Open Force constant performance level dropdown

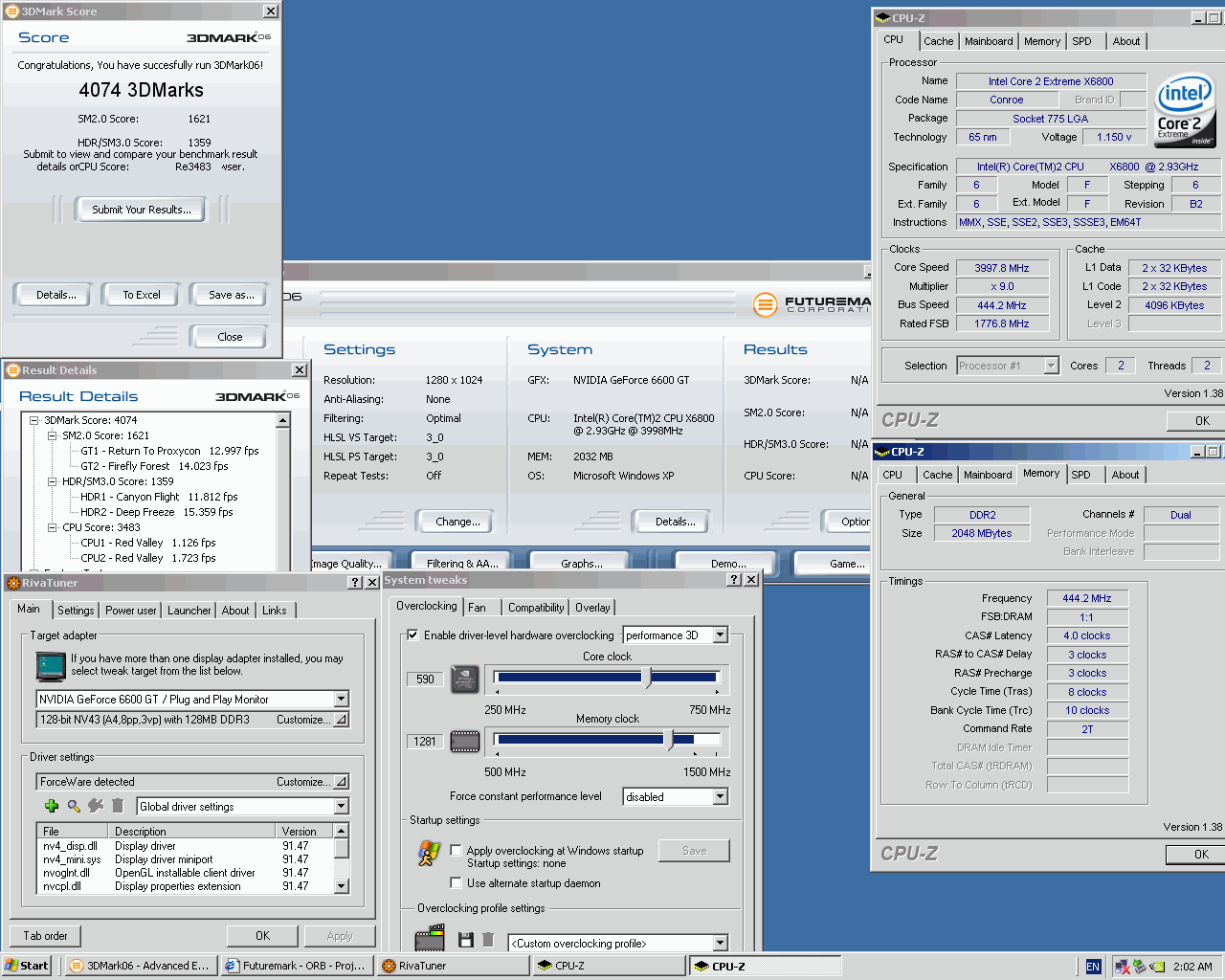click(720, 796)
